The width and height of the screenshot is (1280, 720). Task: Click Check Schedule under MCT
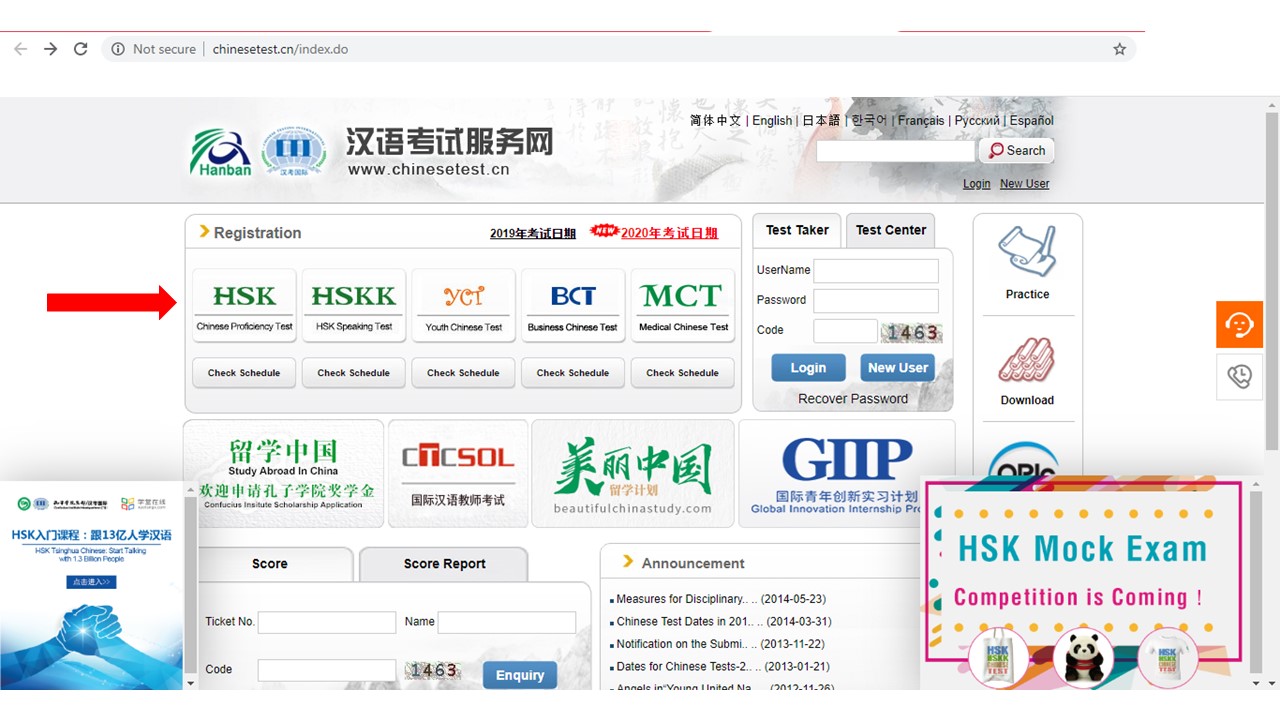682,373
